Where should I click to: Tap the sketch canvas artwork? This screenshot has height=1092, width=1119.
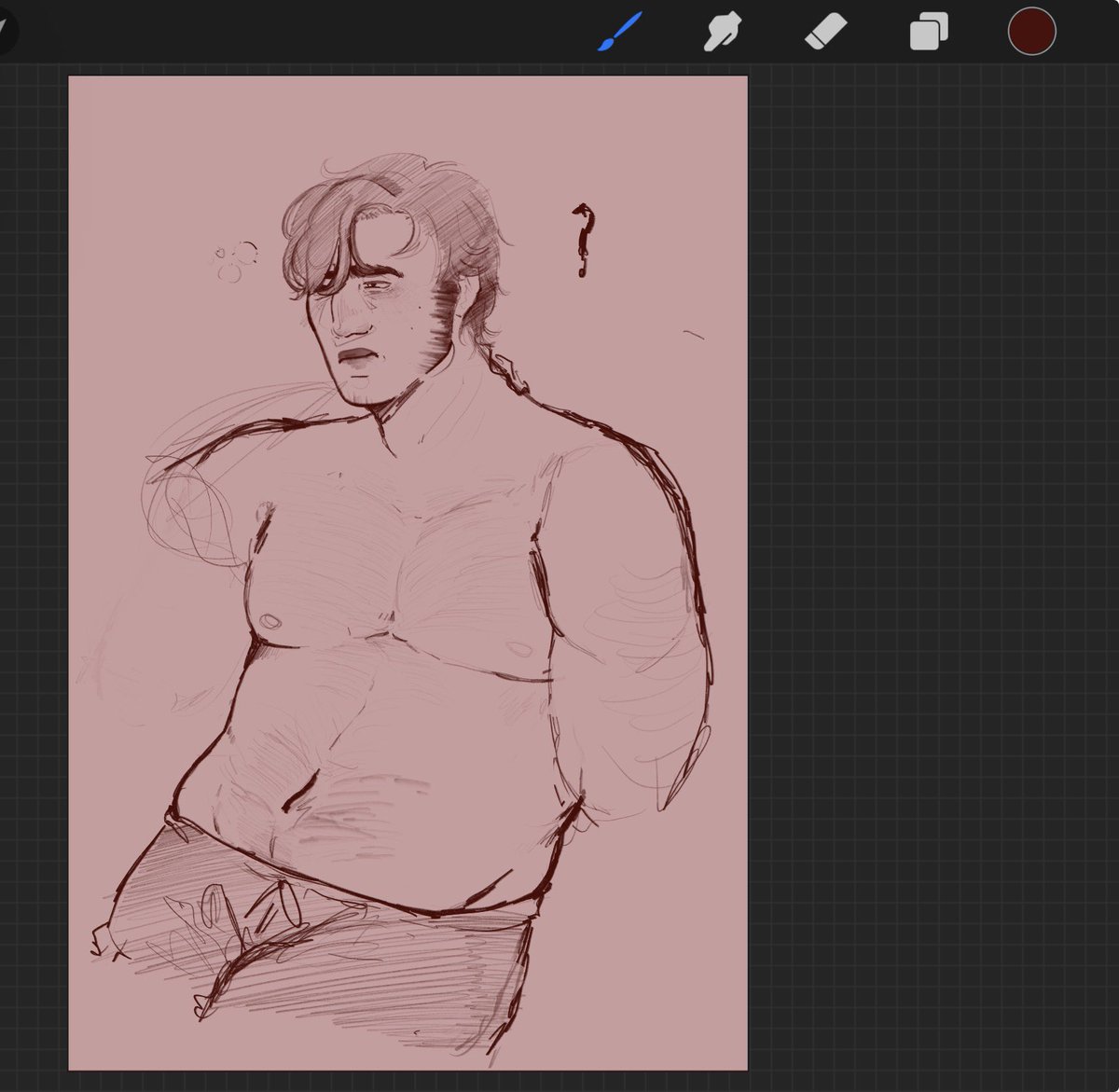point(408,573)
